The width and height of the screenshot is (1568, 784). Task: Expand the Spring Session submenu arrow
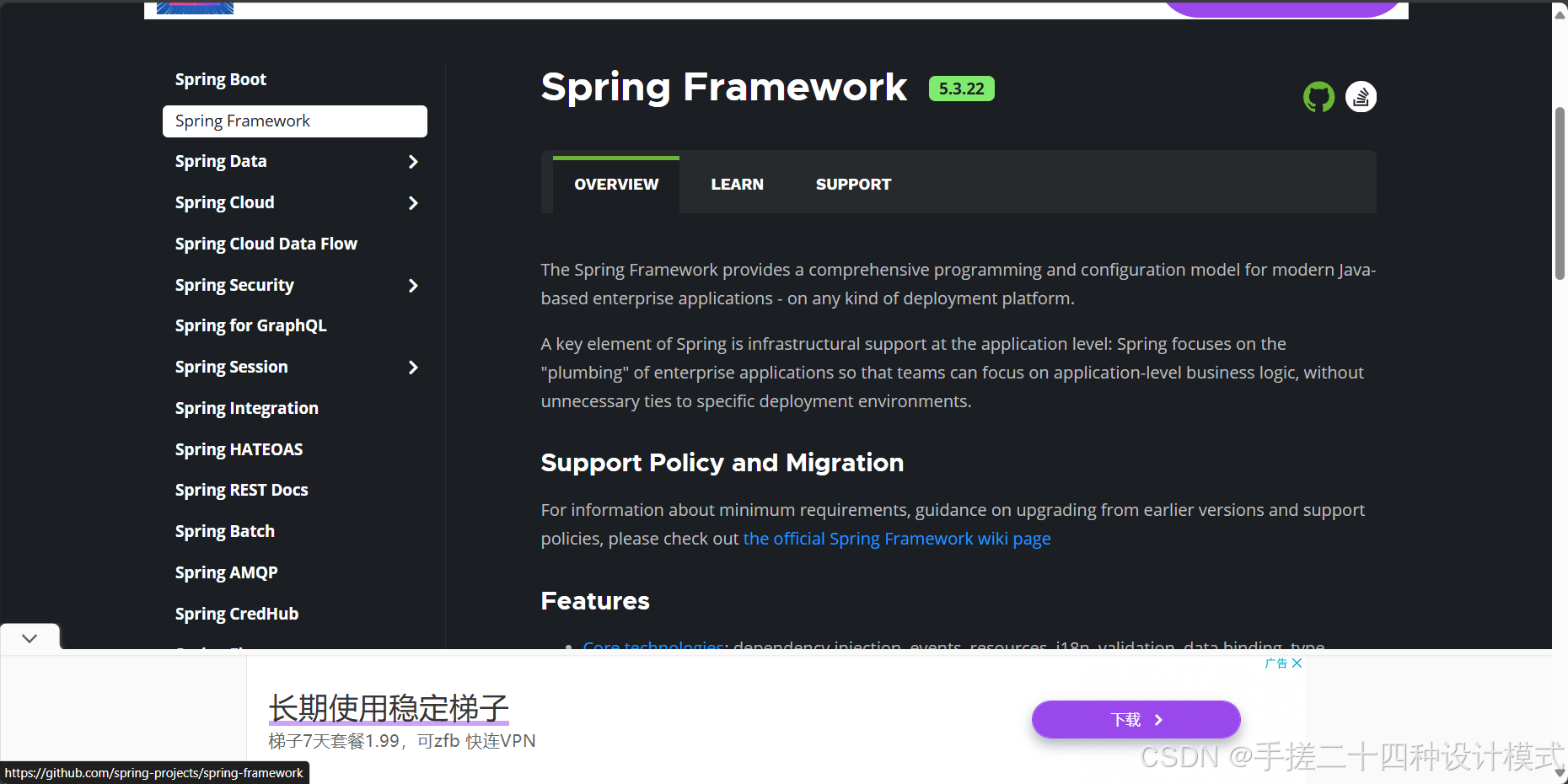pyautogui.click(x=413, y=368)
